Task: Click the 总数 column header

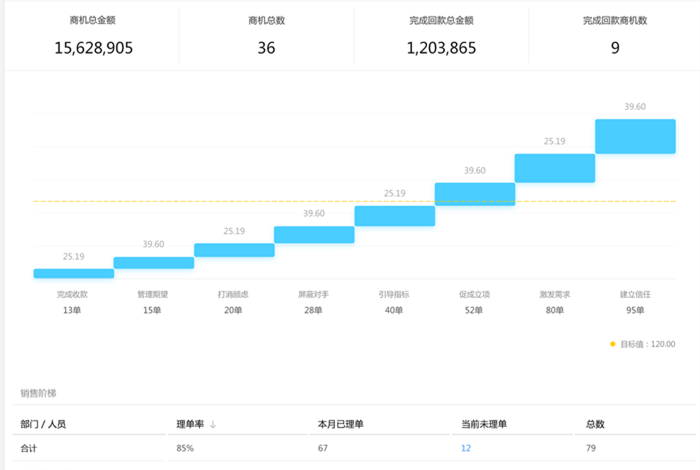Action: click(595, 425)
